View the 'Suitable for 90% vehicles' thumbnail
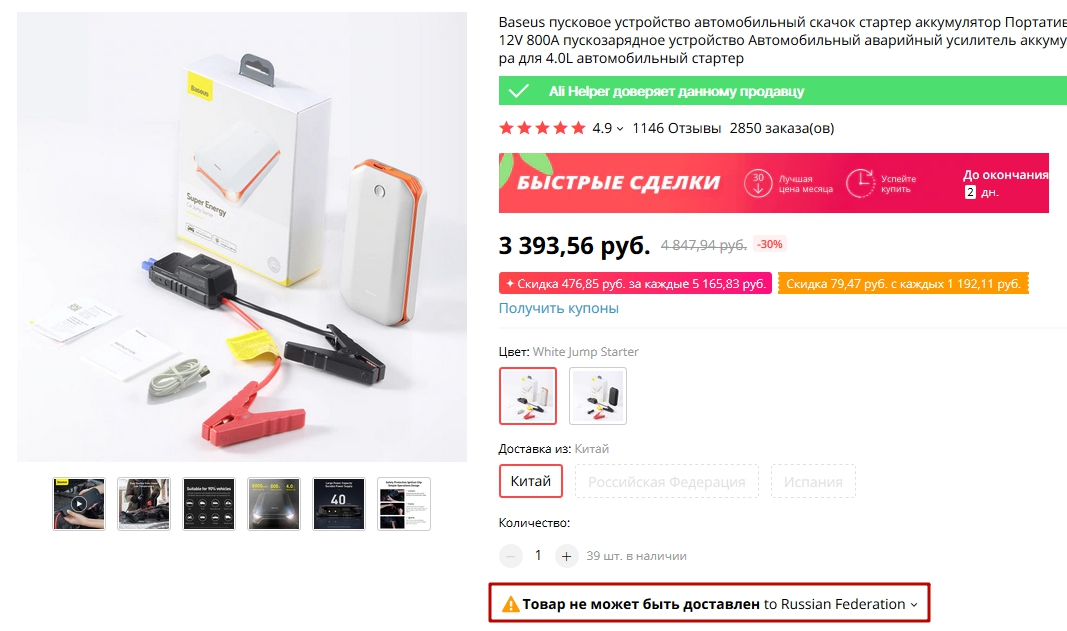Viewport: 1067px width, 631px height. click(209, 504)
